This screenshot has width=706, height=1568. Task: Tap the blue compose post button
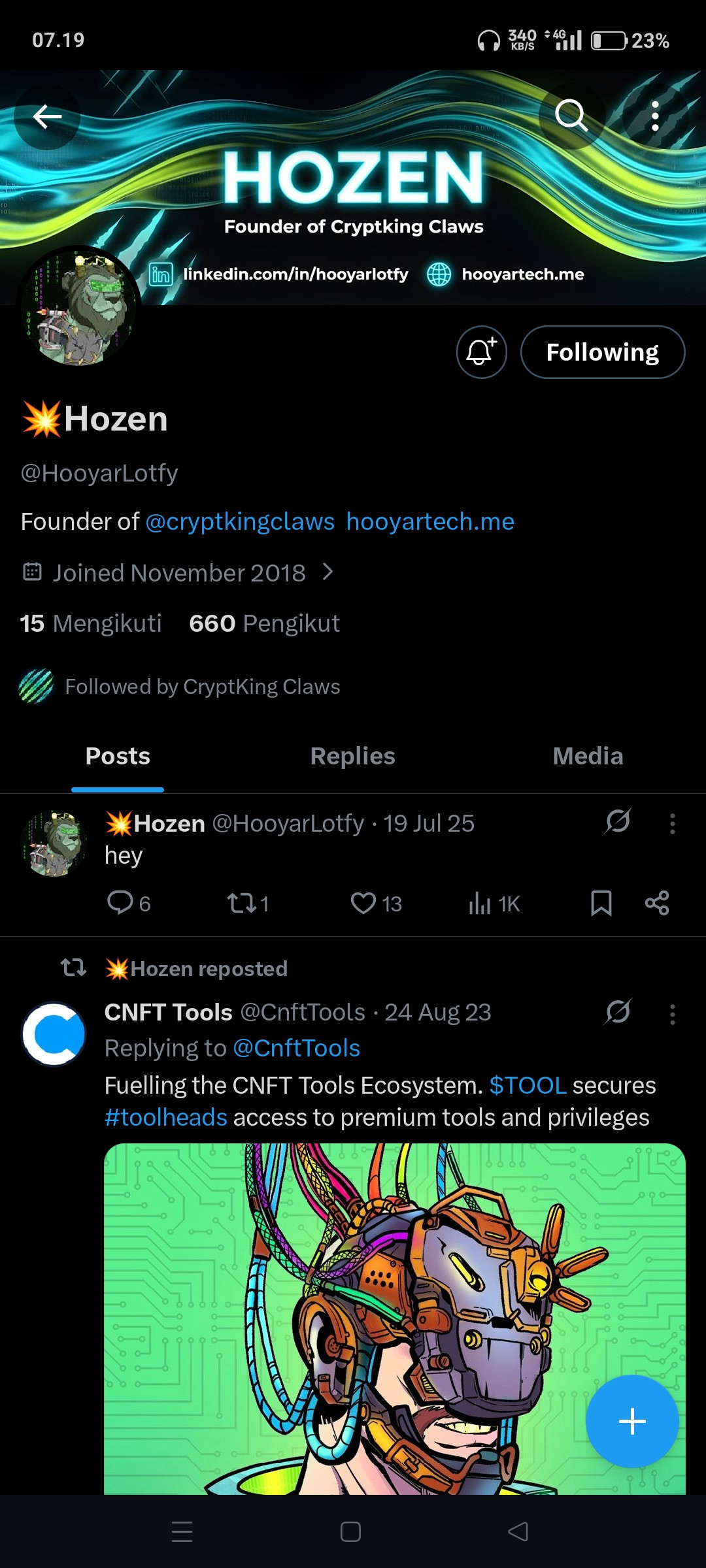click(x=632, y=1421)
